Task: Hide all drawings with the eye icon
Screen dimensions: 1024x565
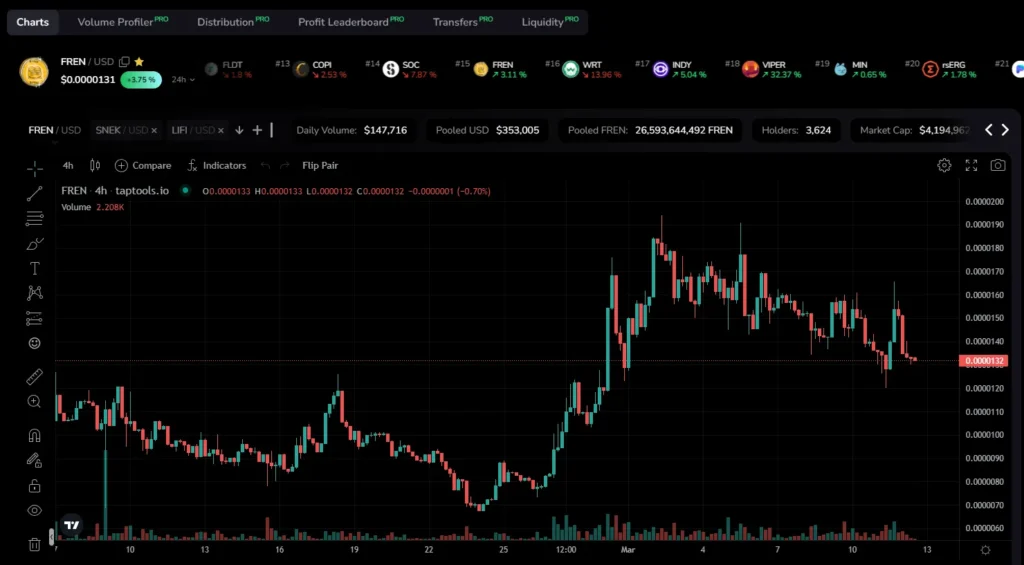Action: click(x=35, y=511)
